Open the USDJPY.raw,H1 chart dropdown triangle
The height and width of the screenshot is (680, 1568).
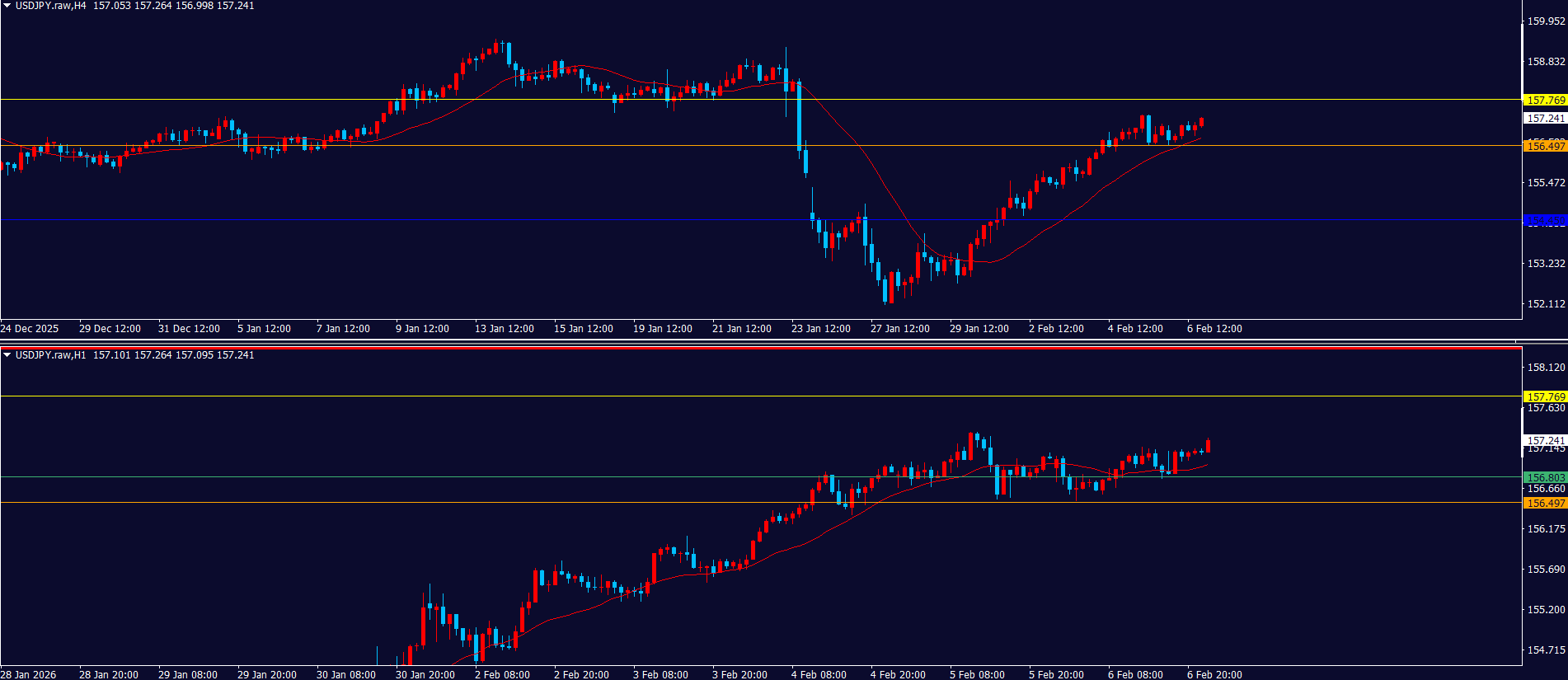[x=7, y=355]
